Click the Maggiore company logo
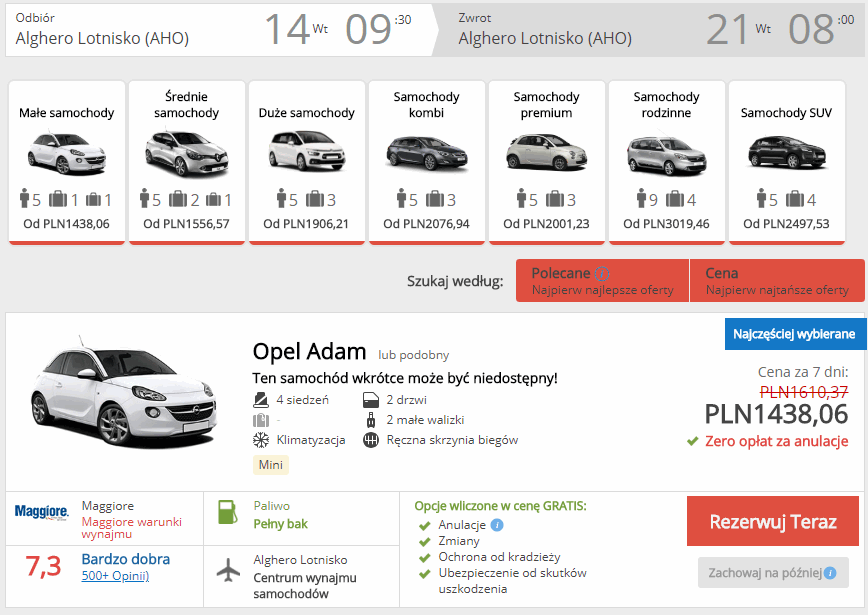 coord(42,511)
